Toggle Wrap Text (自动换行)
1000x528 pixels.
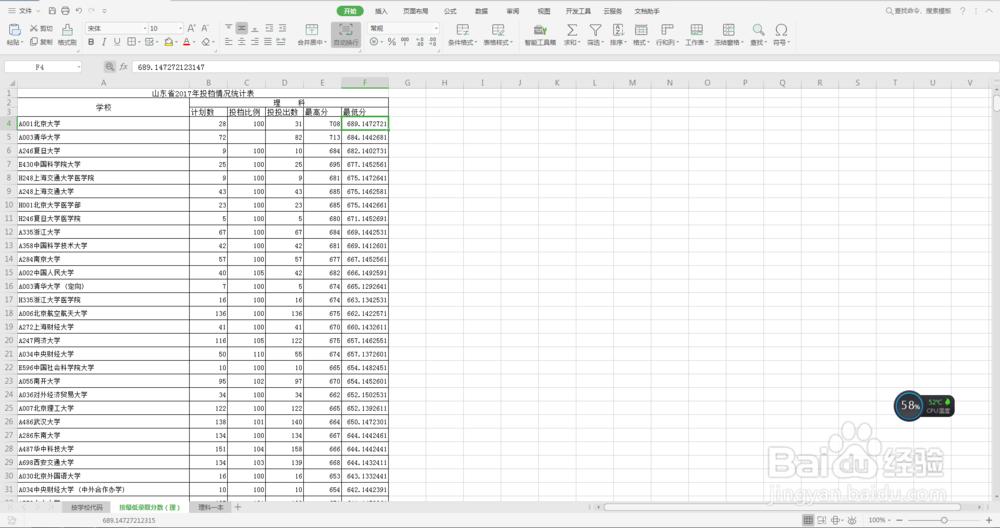click(346, 34)
